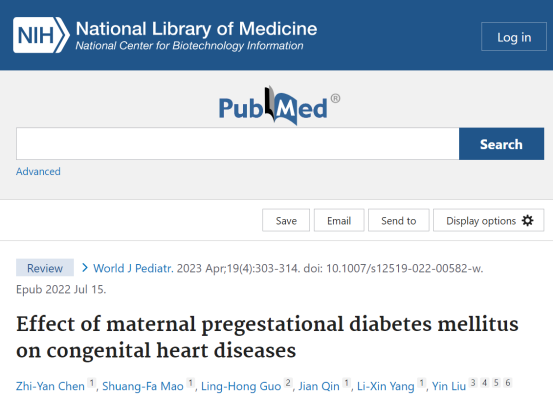Screen dimensions: 554x399
Task: Click National Library of Medicine header title
Action: coord(196,29)
